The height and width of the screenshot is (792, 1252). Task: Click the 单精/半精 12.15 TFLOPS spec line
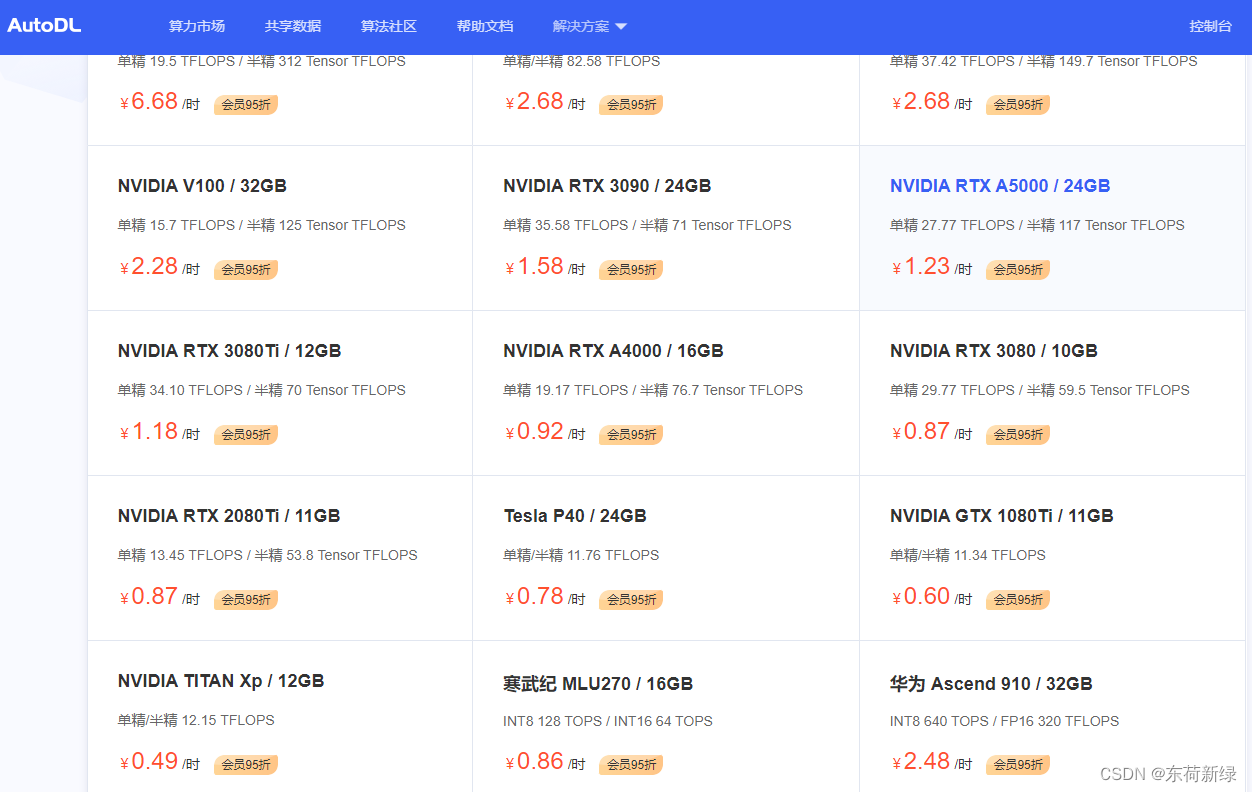(x=196, y=720)
